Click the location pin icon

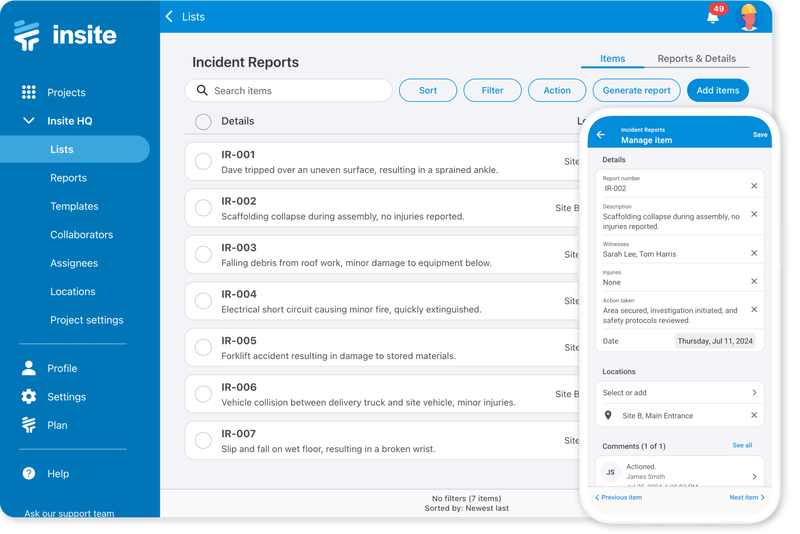608,415
